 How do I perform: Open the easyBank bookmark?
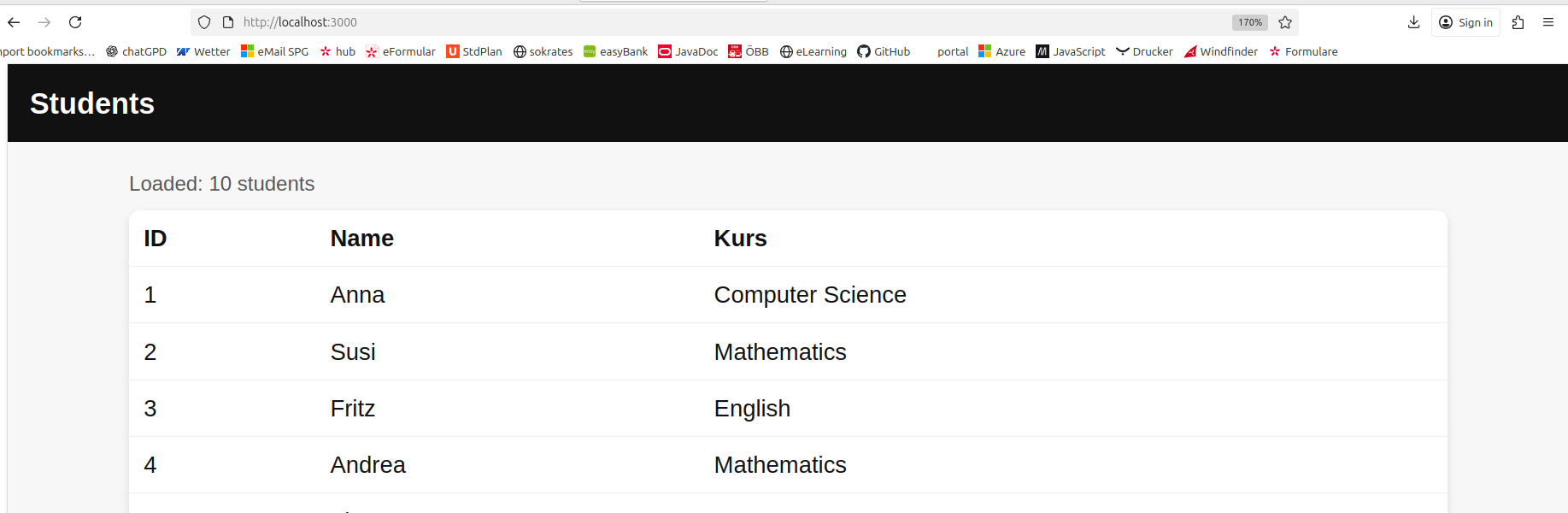point(615,51)
